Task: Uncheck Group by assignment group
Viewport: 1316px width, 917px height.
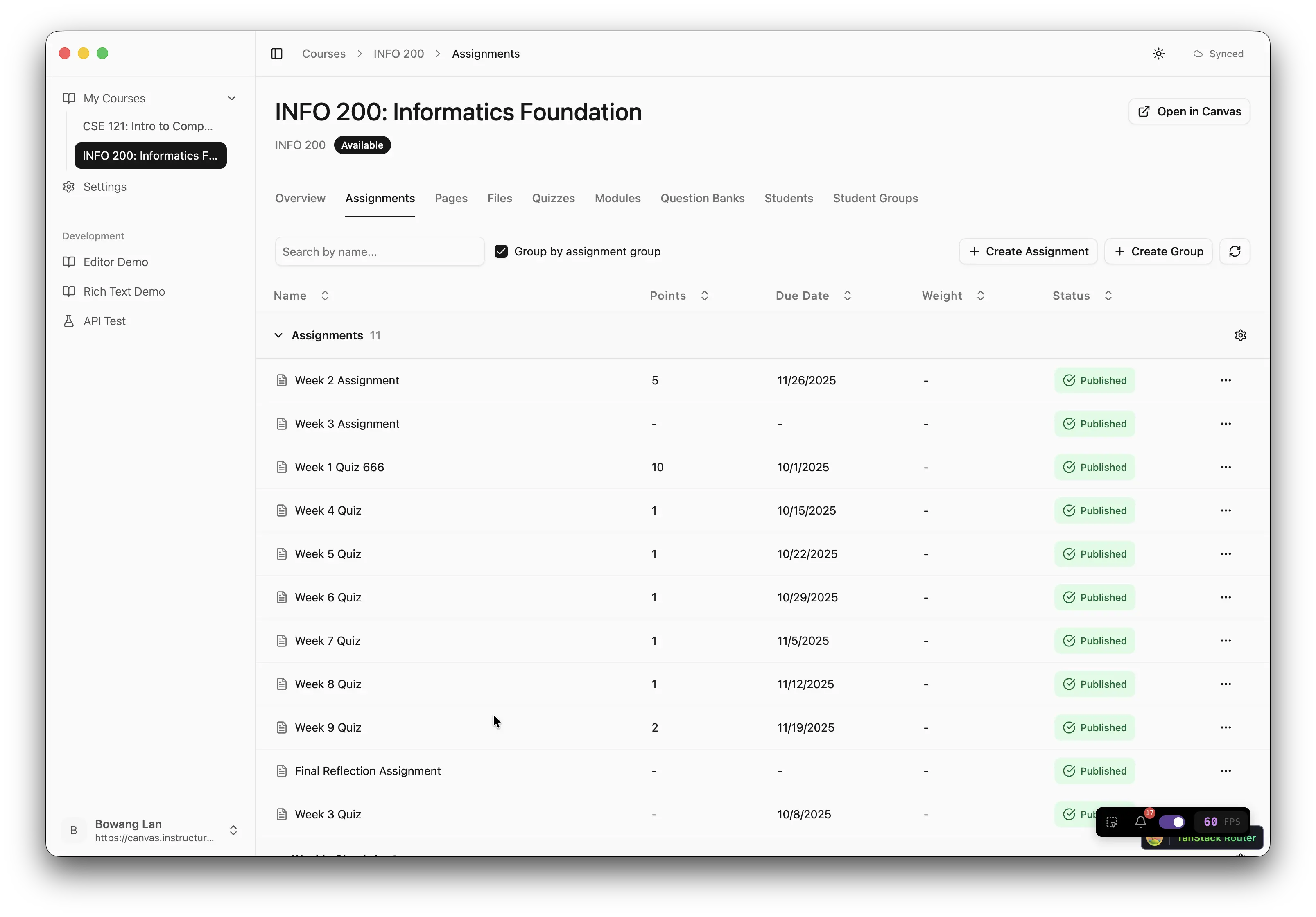Action: pos(502,251)
